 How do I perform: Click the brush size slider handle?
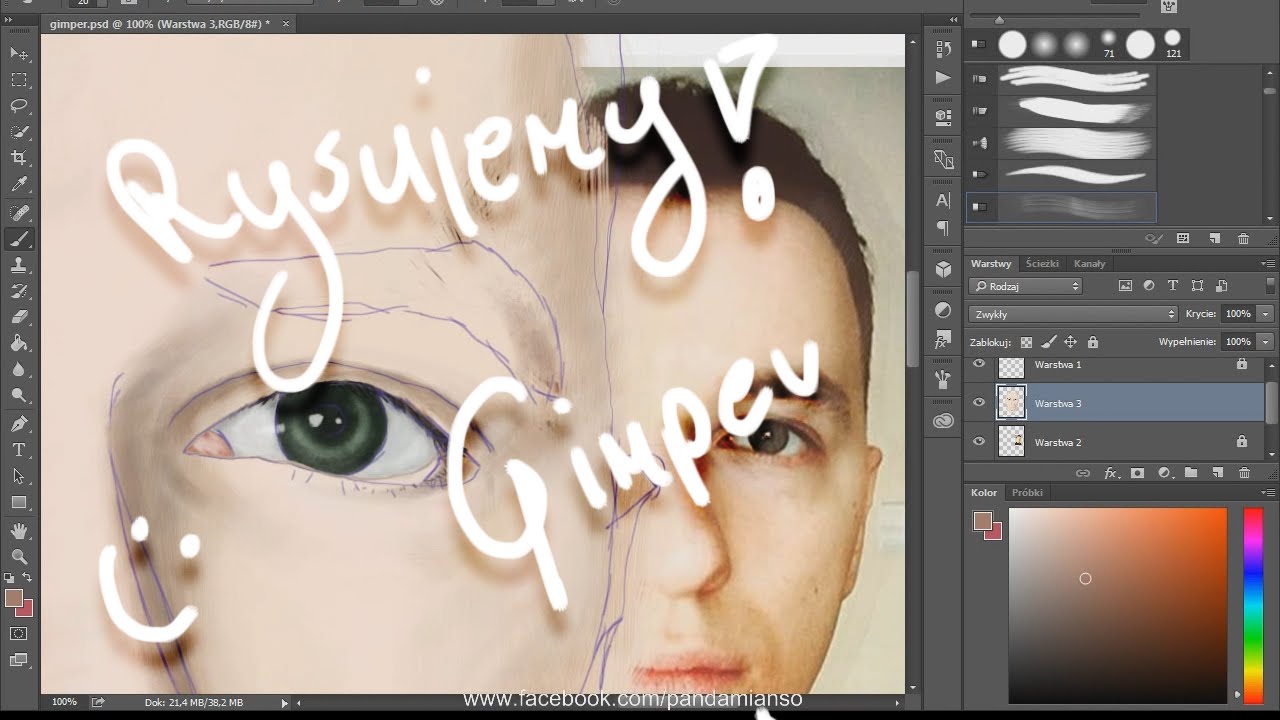999,19
